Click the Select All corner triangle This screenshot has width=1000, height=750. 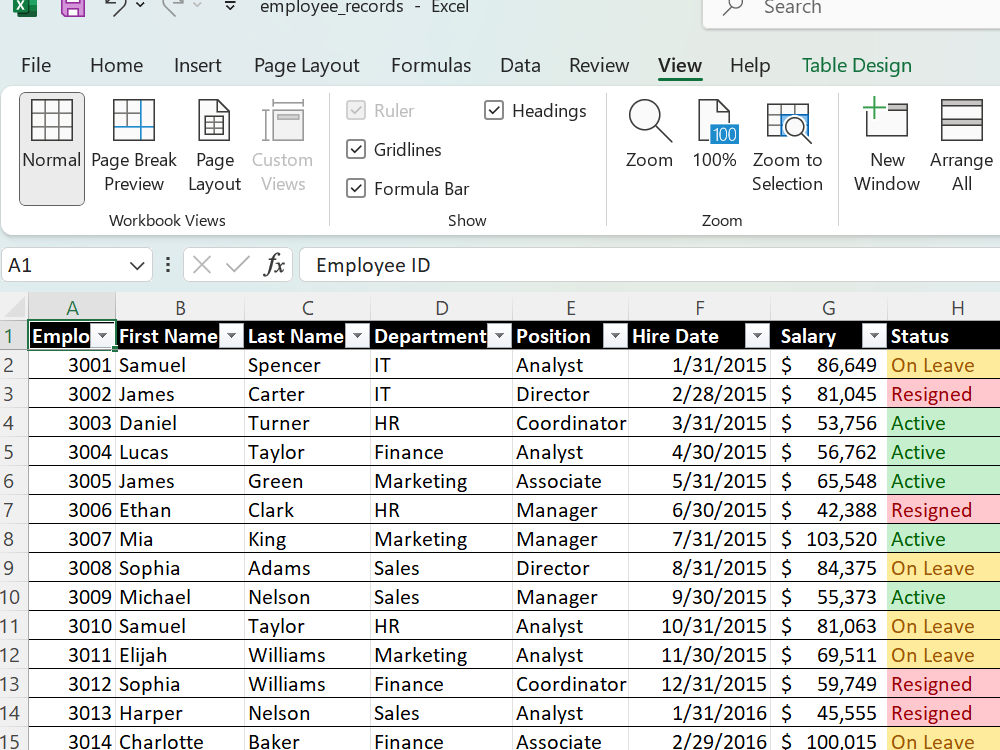(14, 307)
